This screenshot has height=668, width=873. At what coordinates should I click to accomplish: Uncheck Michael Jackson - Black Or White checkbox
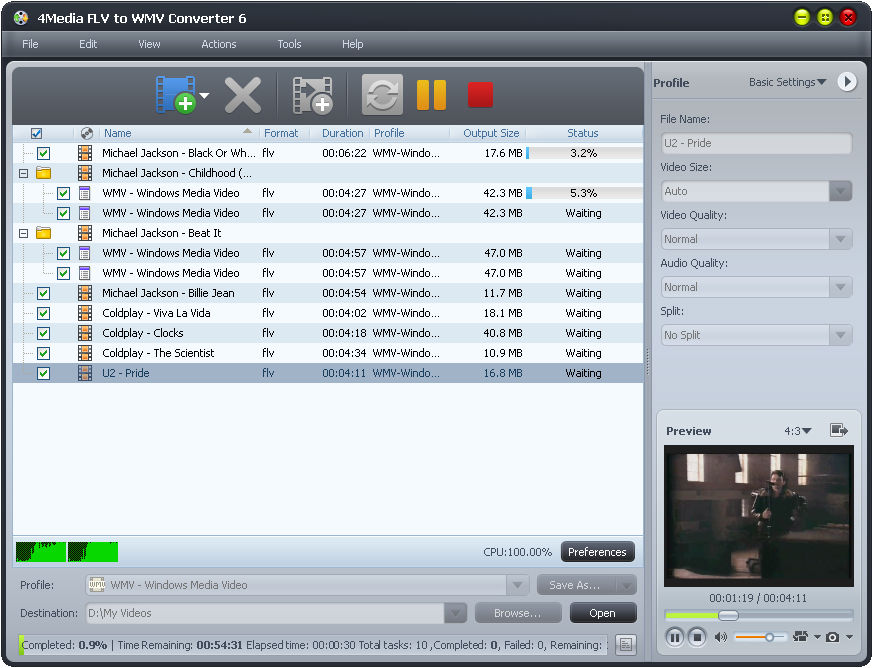(43, 153)
